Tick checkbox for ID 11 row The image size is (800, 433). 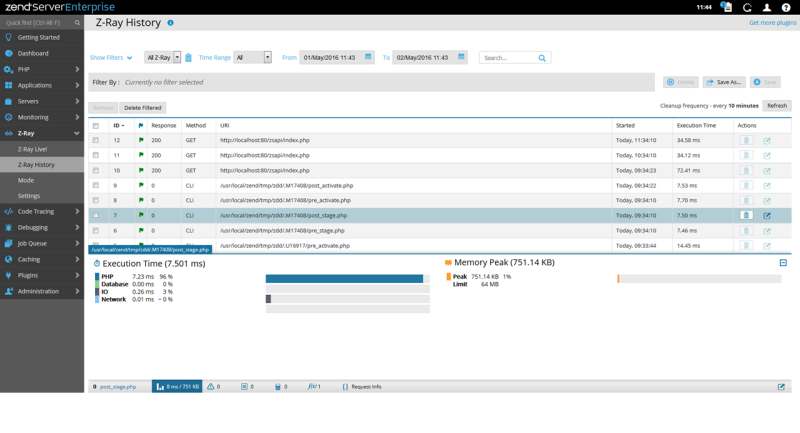(95, 155)
